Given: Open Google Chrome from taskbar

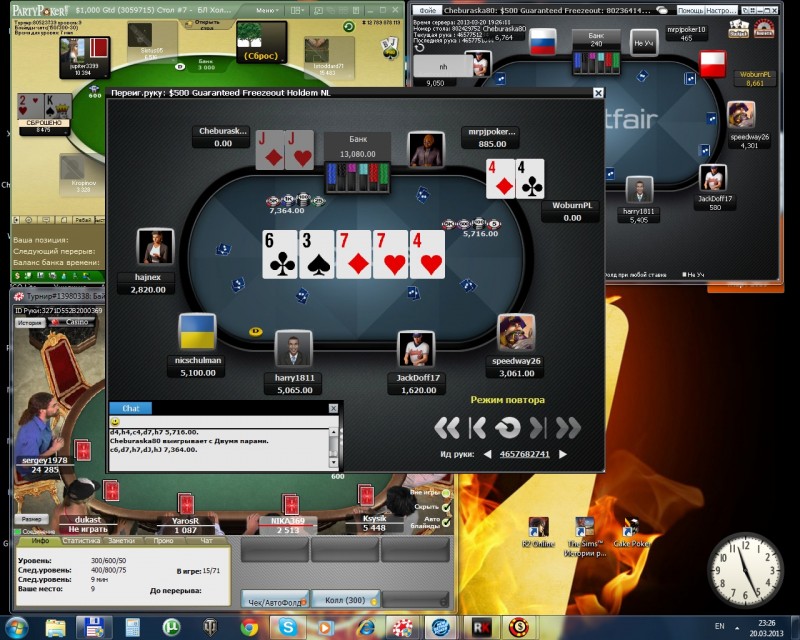Looking at the screenshot, I should tap(249, 627).
